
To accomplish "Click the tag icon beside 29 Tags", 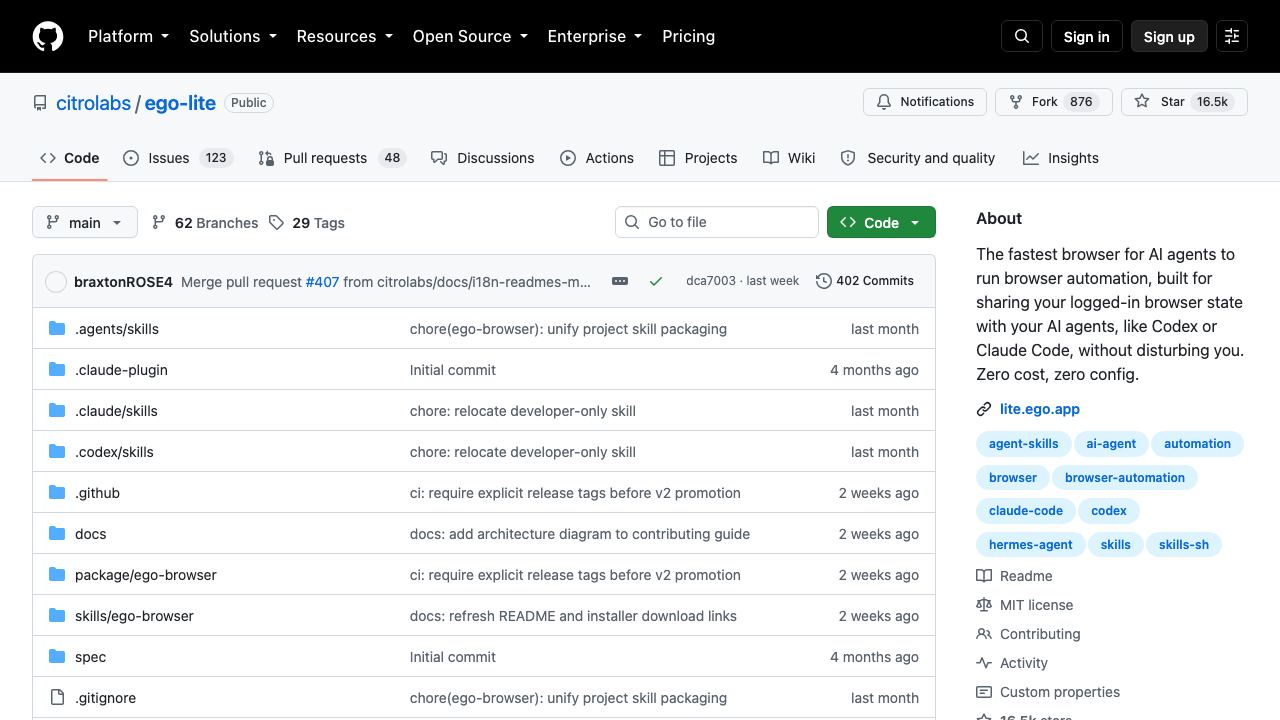I will coord(277,223).
